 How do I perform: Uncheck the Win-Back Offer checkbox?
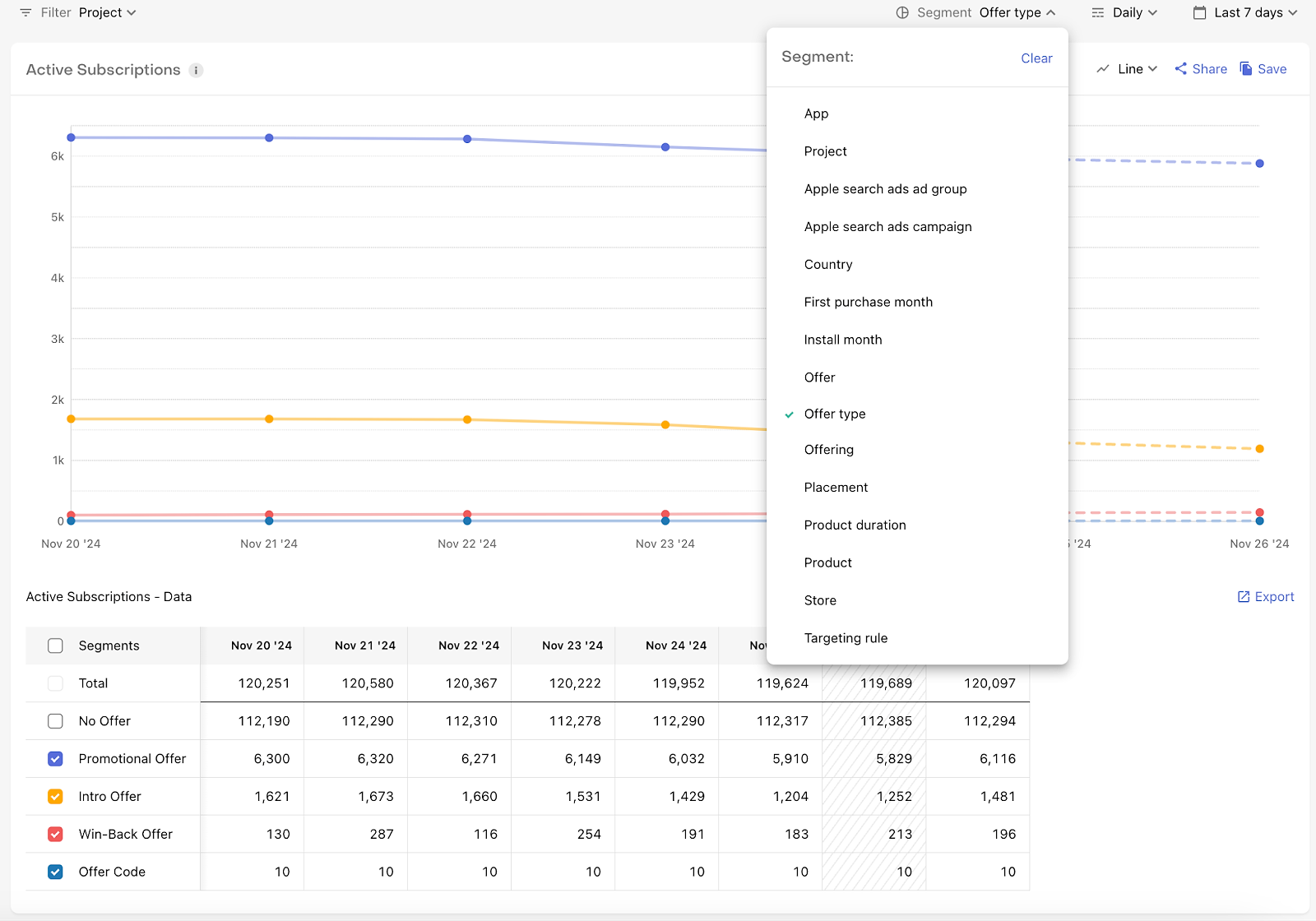[x=55, y=835]
